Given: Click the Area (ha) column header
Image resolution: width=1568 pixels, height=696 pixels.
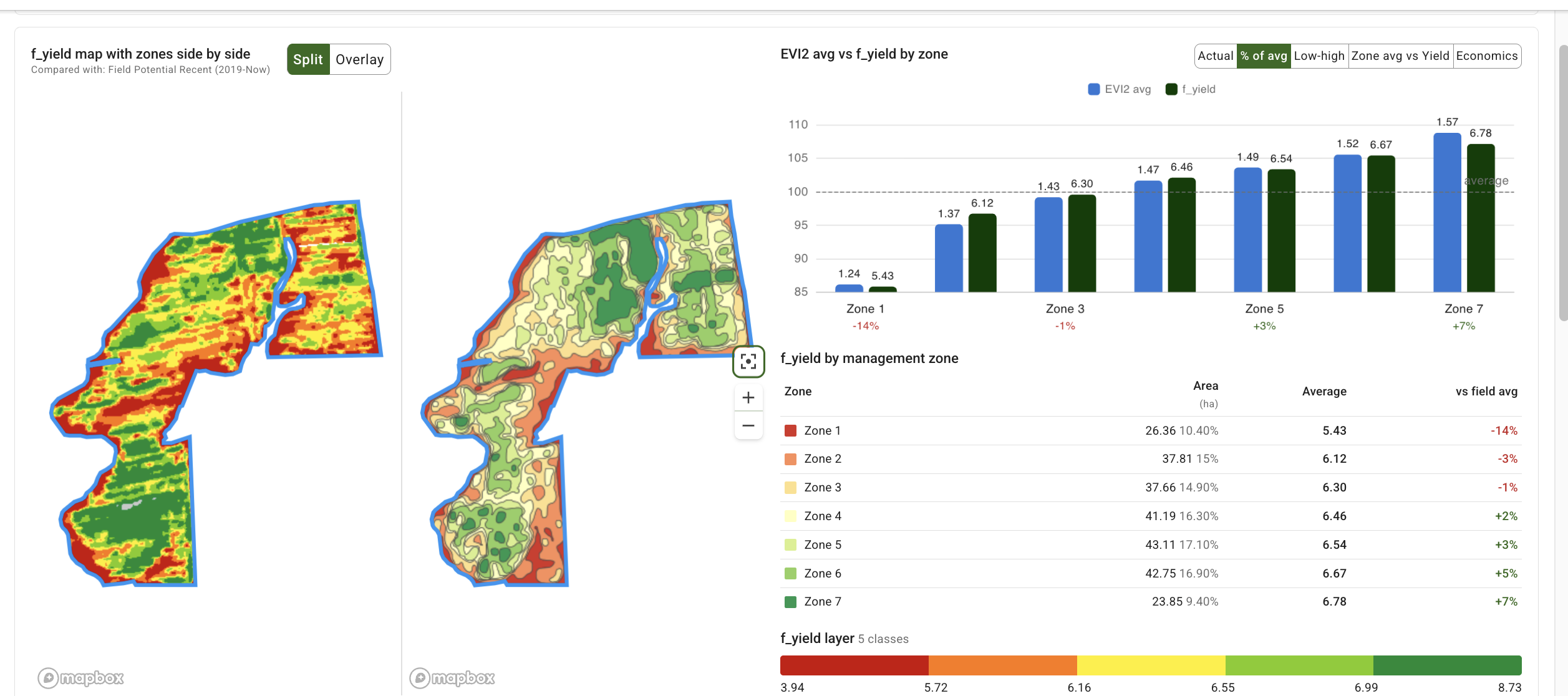Looking at the screenshot, I should click(x=1206, y=394).
